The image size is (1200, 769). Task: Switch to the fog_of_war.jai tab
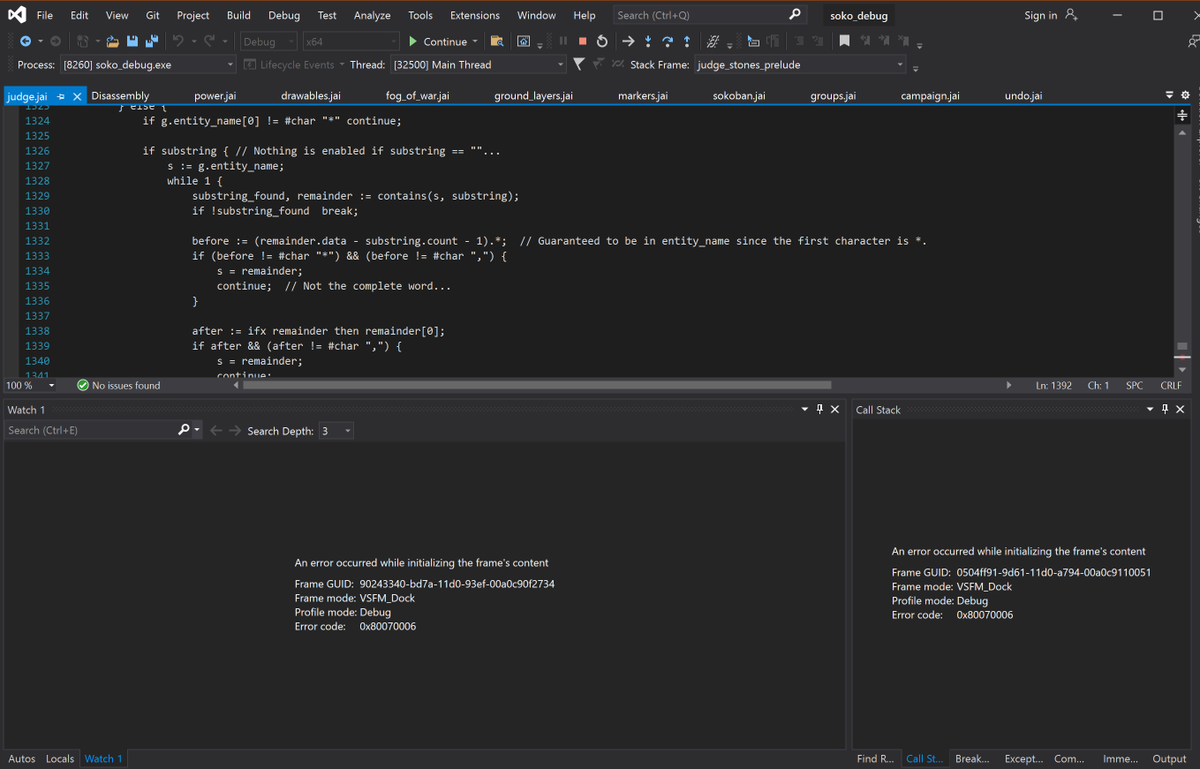point(417,96)
